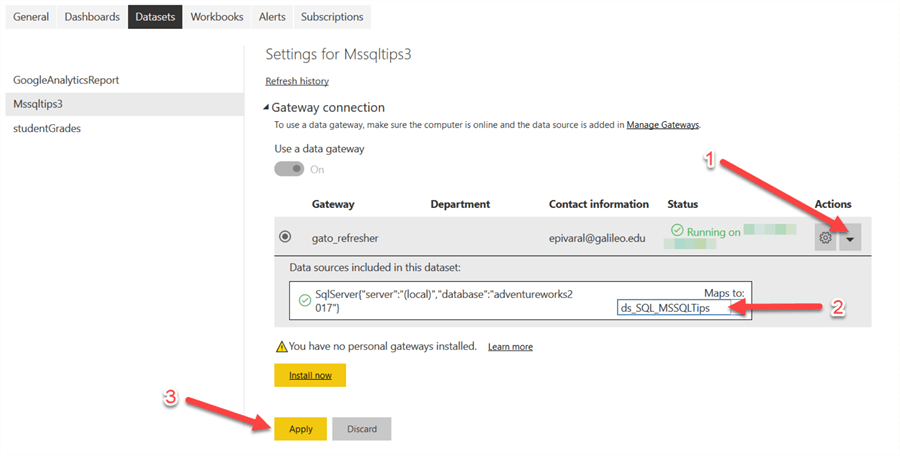Go to the Alerts tab
The height and width of the screenshot is (456, 900).
coord(272,17)
